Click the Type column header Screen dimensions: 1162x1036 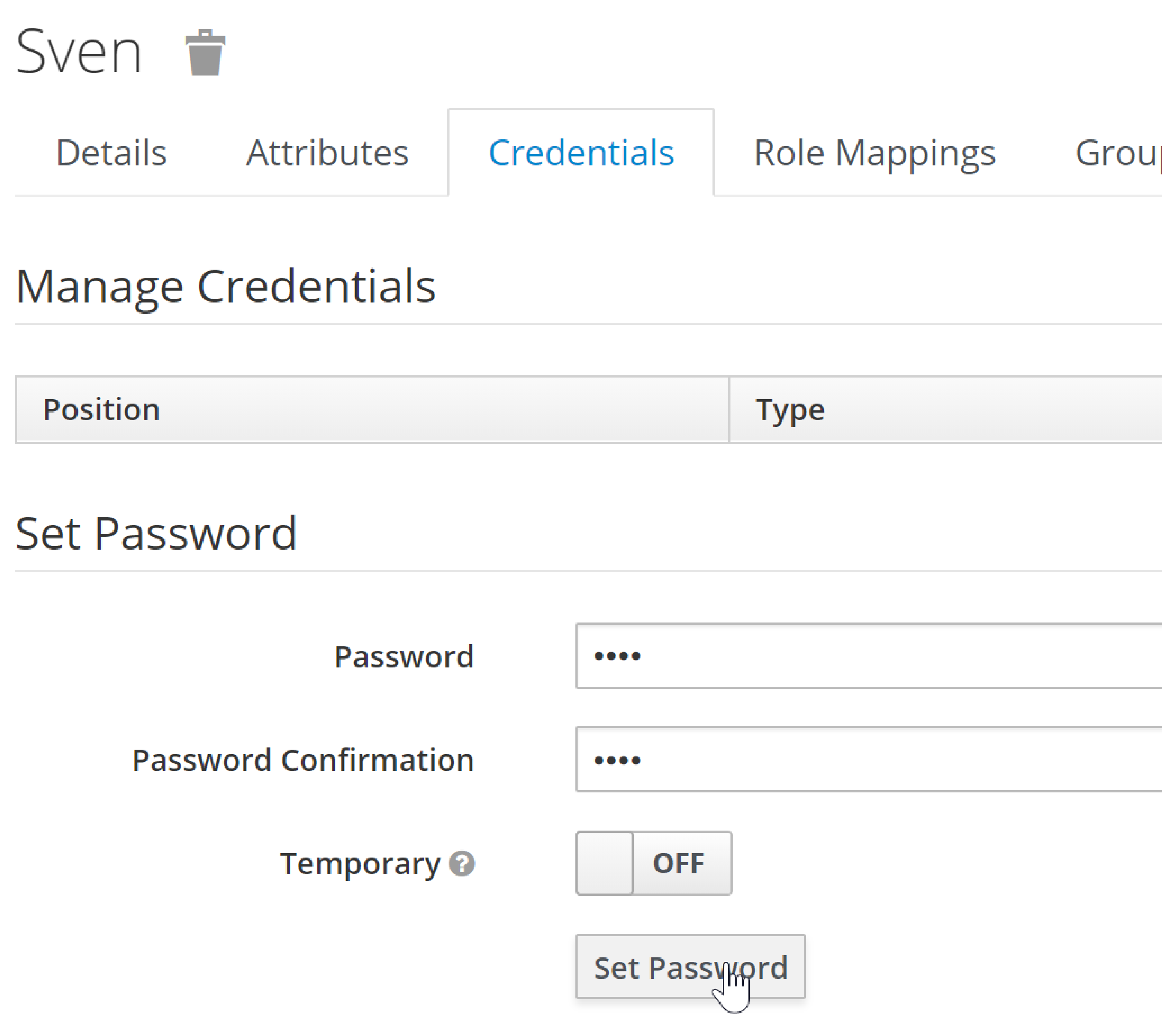point(790,410)
